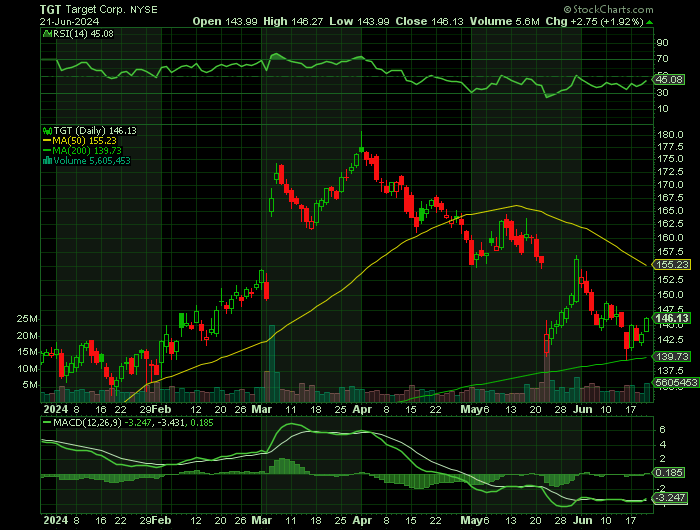Image resolution: width=700 pixels, height=530 pixels.
Task: Click the 'Volume 5.6M' header value
Action: click(504, 21)
